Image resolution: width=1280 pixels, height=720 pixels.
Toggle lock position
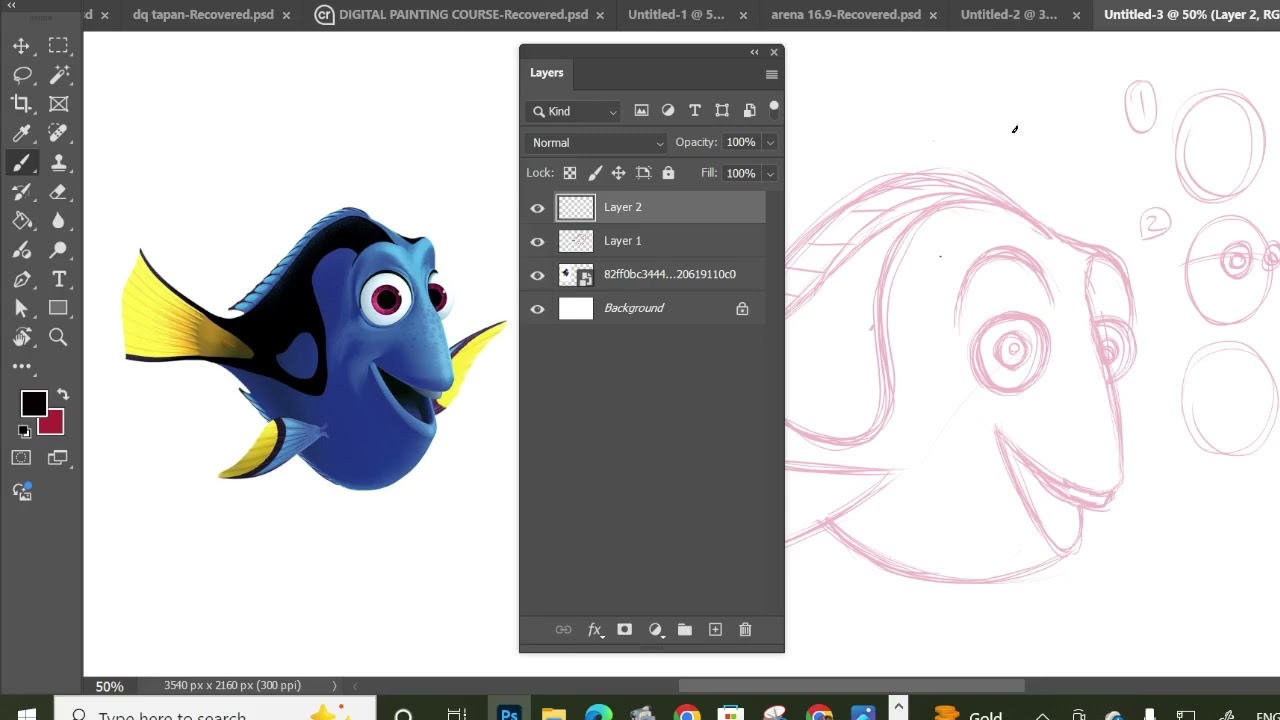619,173
